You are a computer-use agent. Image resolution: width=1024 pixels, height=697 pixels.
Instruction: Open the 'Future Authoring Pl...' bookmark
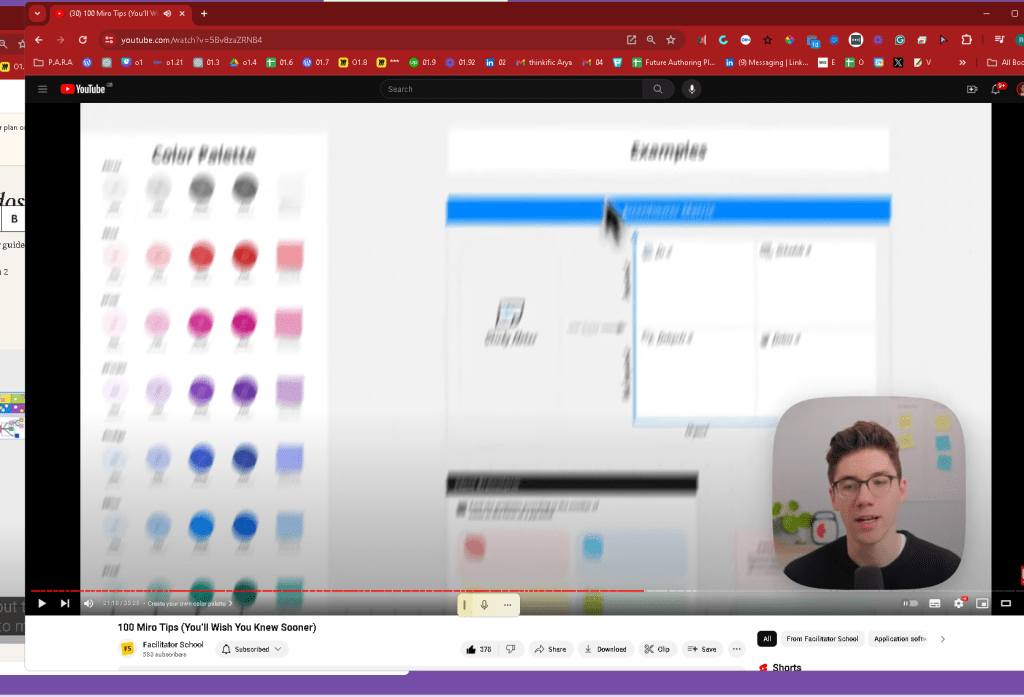click(673, 62)
